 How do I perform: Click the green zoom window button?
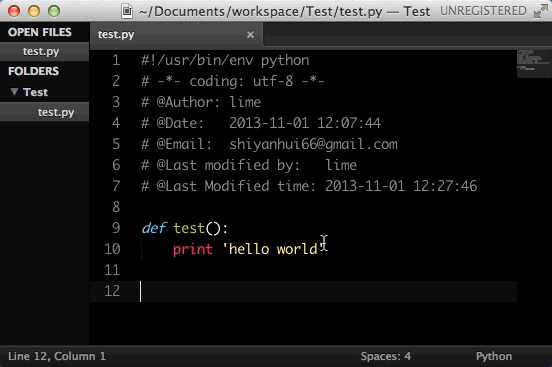click(54, 11)
